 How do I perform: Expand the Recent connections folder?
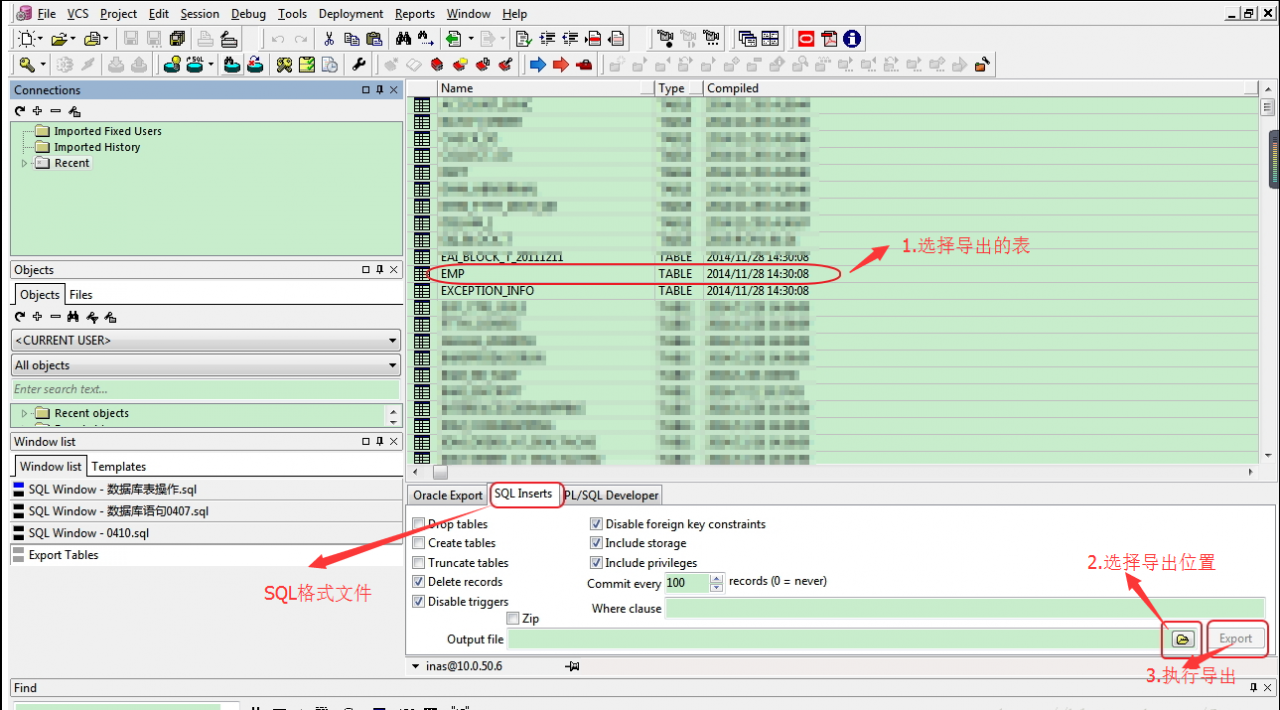[x=25, y=163]
